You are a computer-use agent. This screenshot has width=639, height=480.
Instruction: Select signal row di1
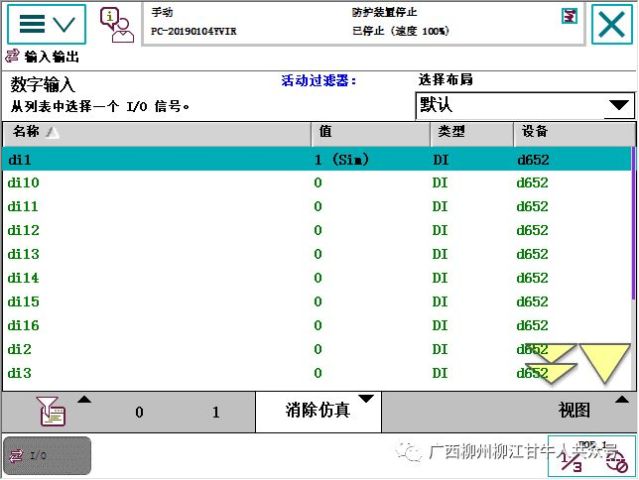317,159
